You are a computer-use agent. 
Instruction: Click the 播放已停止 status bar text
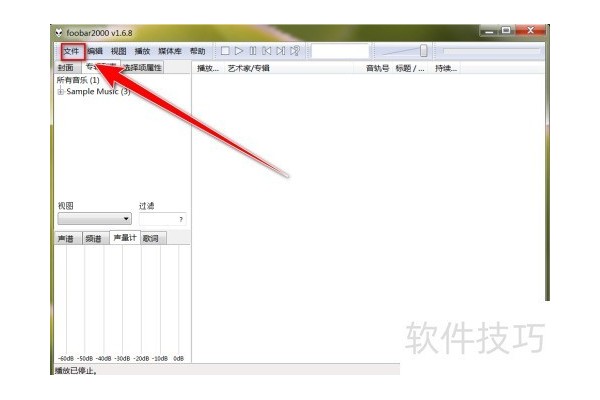point(76,371)
